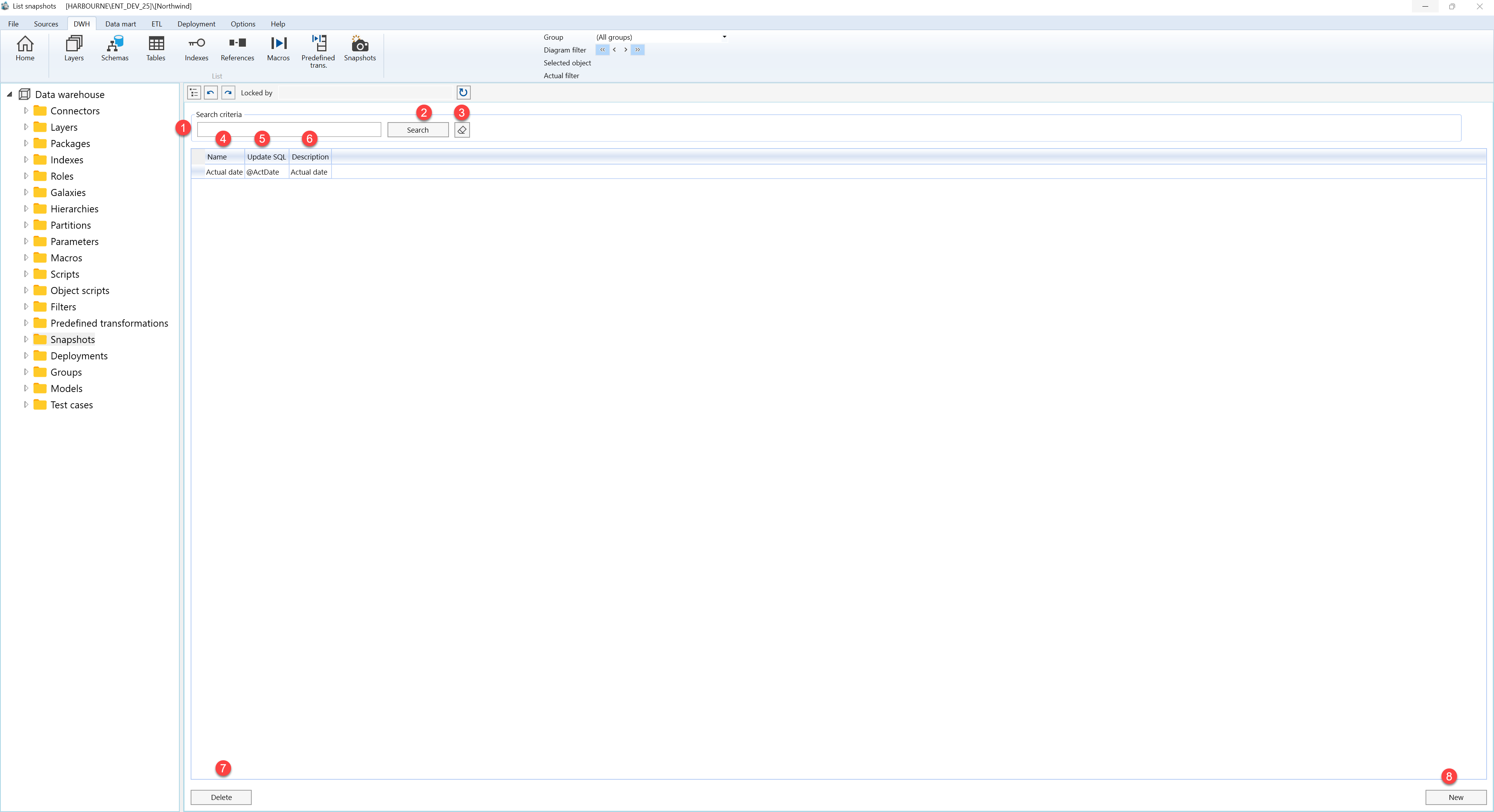Open the Schemas list icon
Image resolution: width=1494 pixels, height=812 pixels.
coord(115,48)
